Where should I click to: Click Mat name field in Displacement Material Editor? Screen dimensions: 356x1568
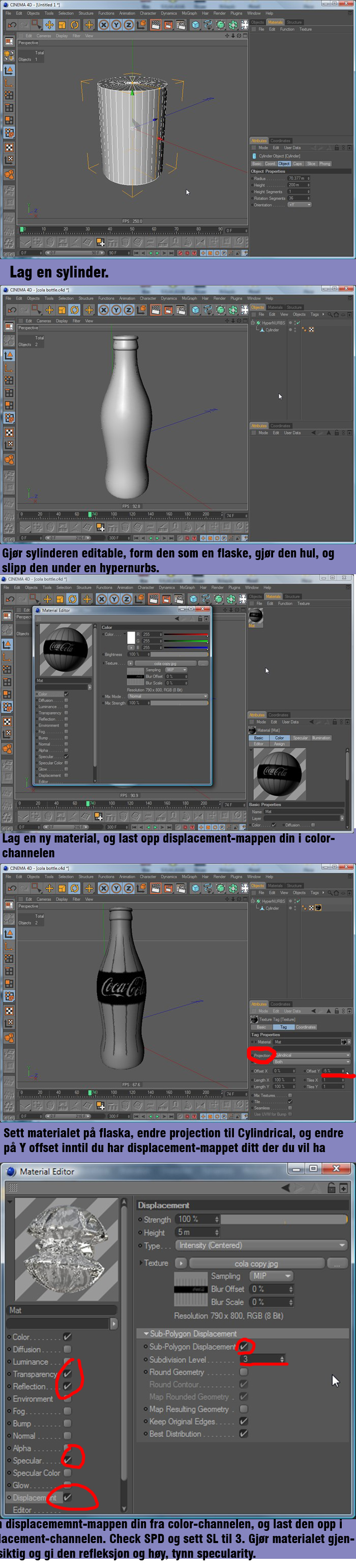point(62,1310)
